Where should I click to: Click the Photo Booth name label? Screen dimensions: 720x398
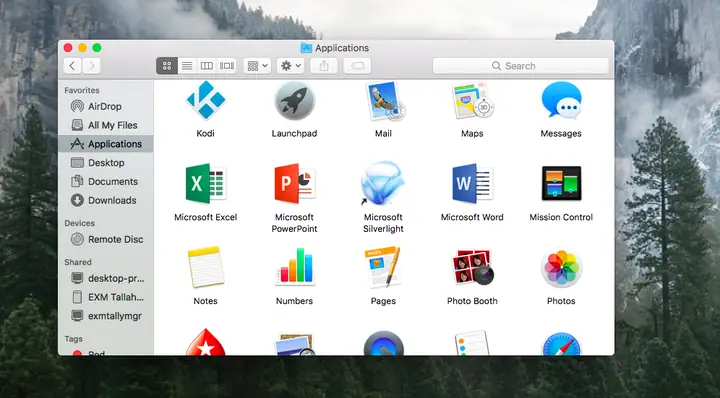[472, 301]
